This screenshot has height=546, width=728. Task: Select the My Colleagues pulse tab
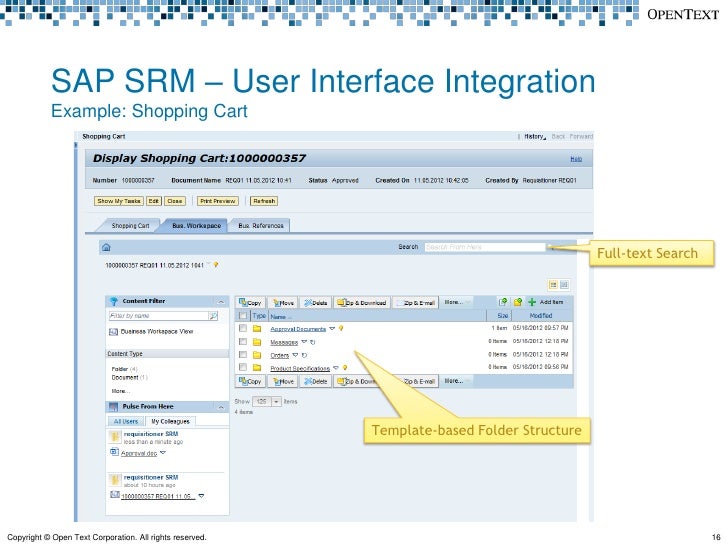point(170,422)
